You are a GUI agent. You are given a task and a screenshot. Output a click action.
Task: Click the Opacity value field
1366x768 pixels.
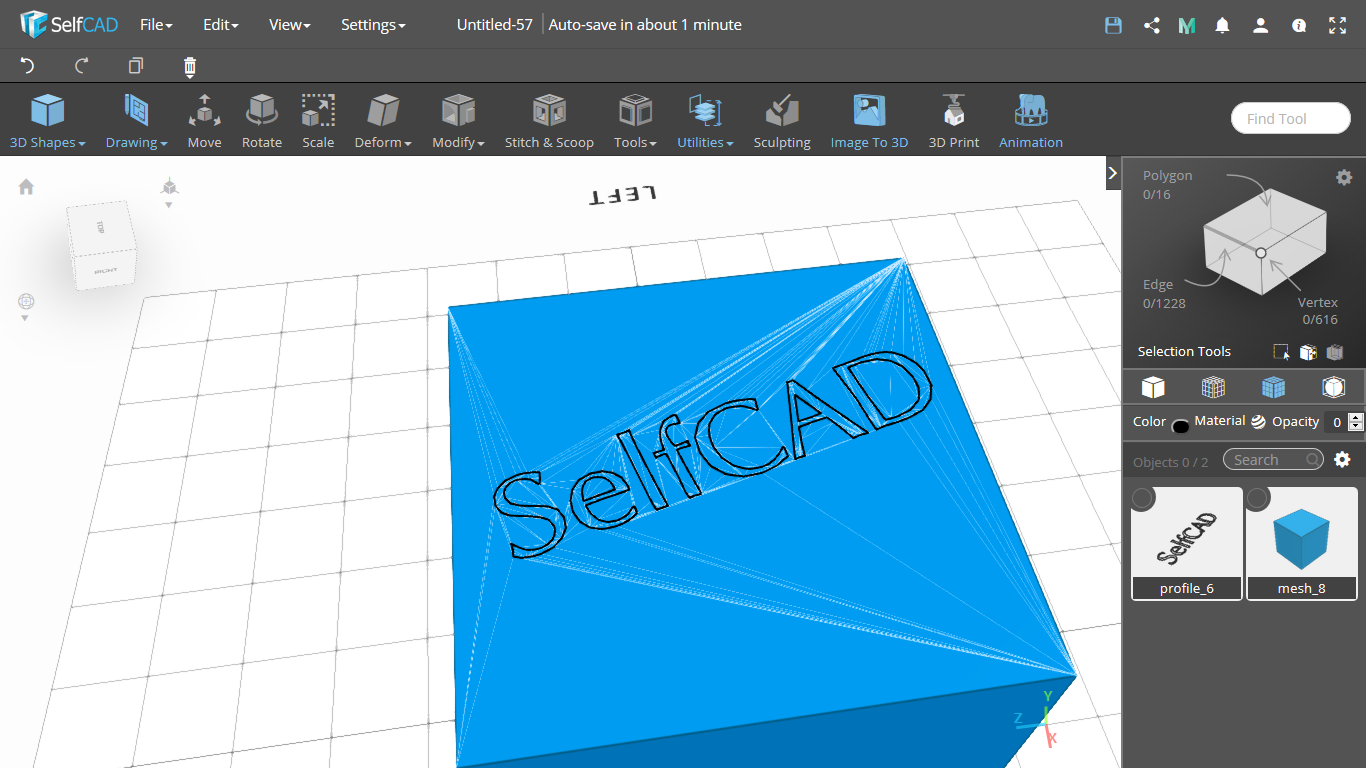click(1336, 422)
